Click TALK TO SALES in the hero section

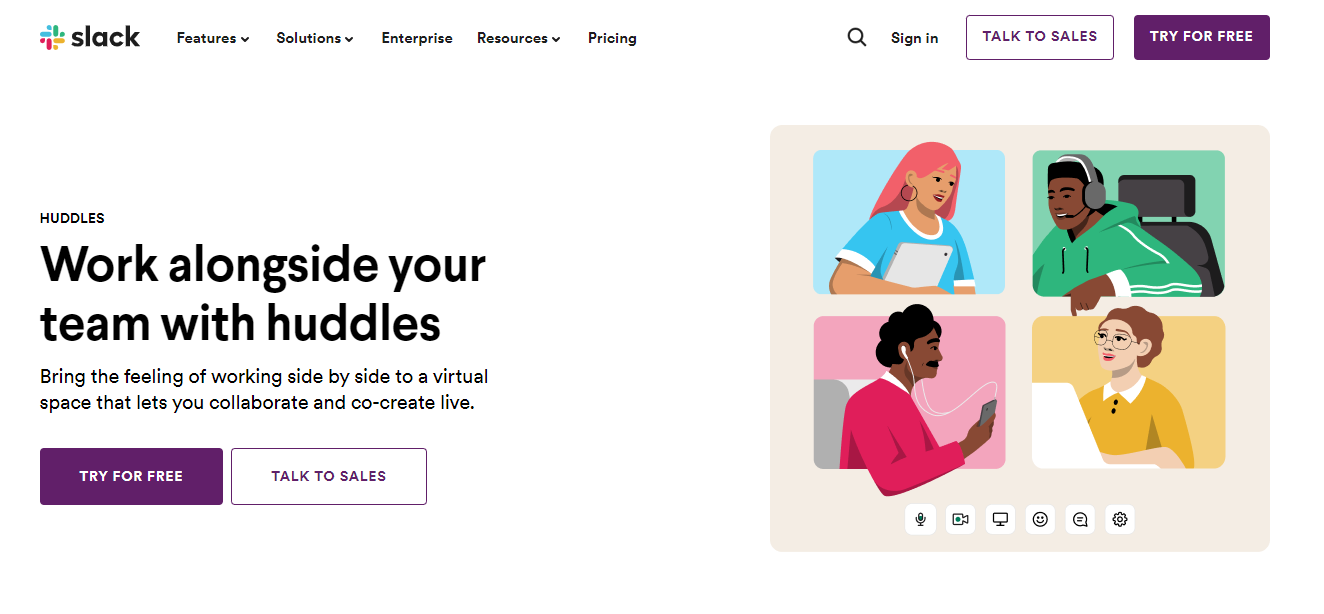click(328, 476)
